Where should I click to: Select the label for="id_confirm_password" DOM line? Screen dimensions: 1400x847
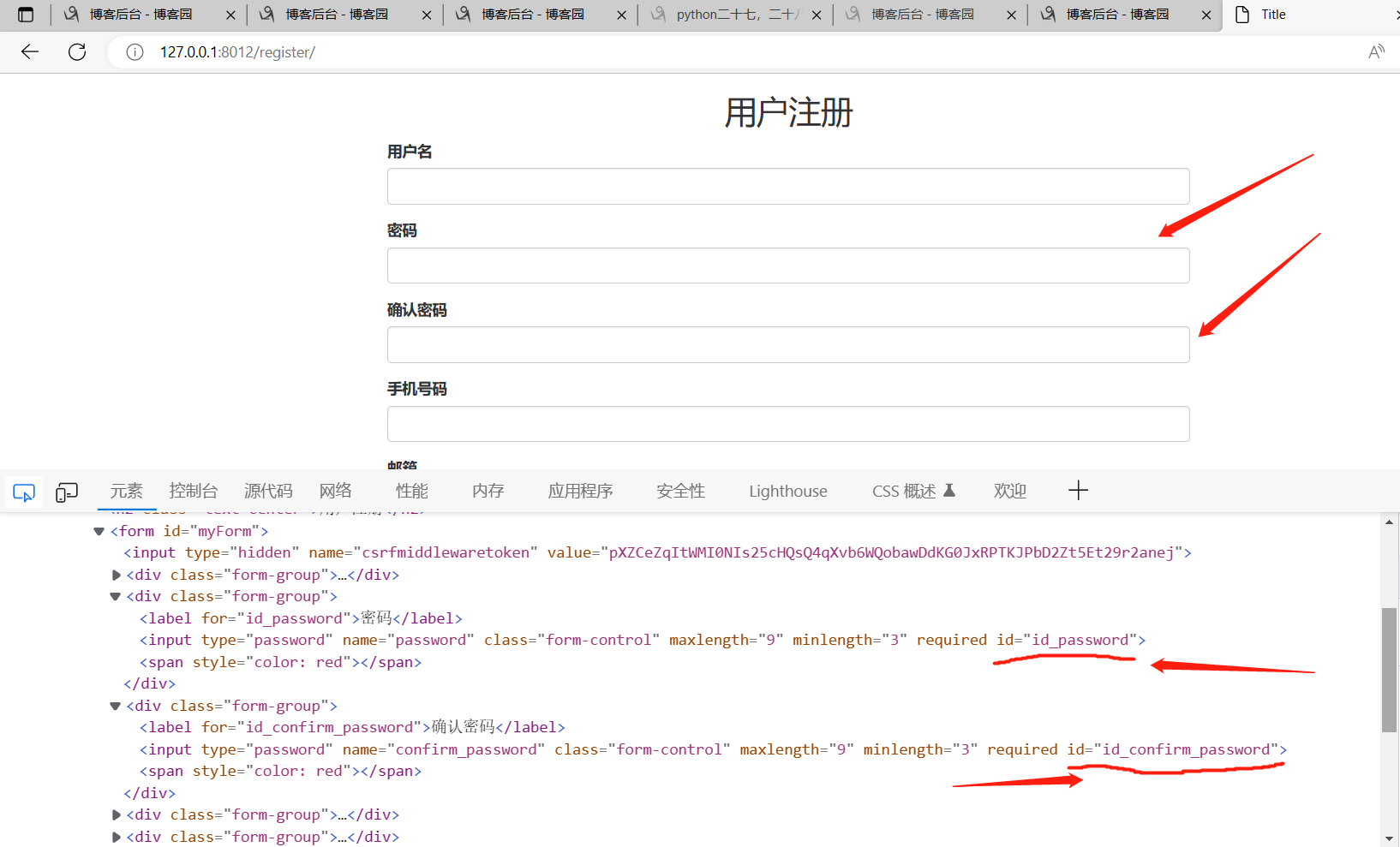pos(352,727)
